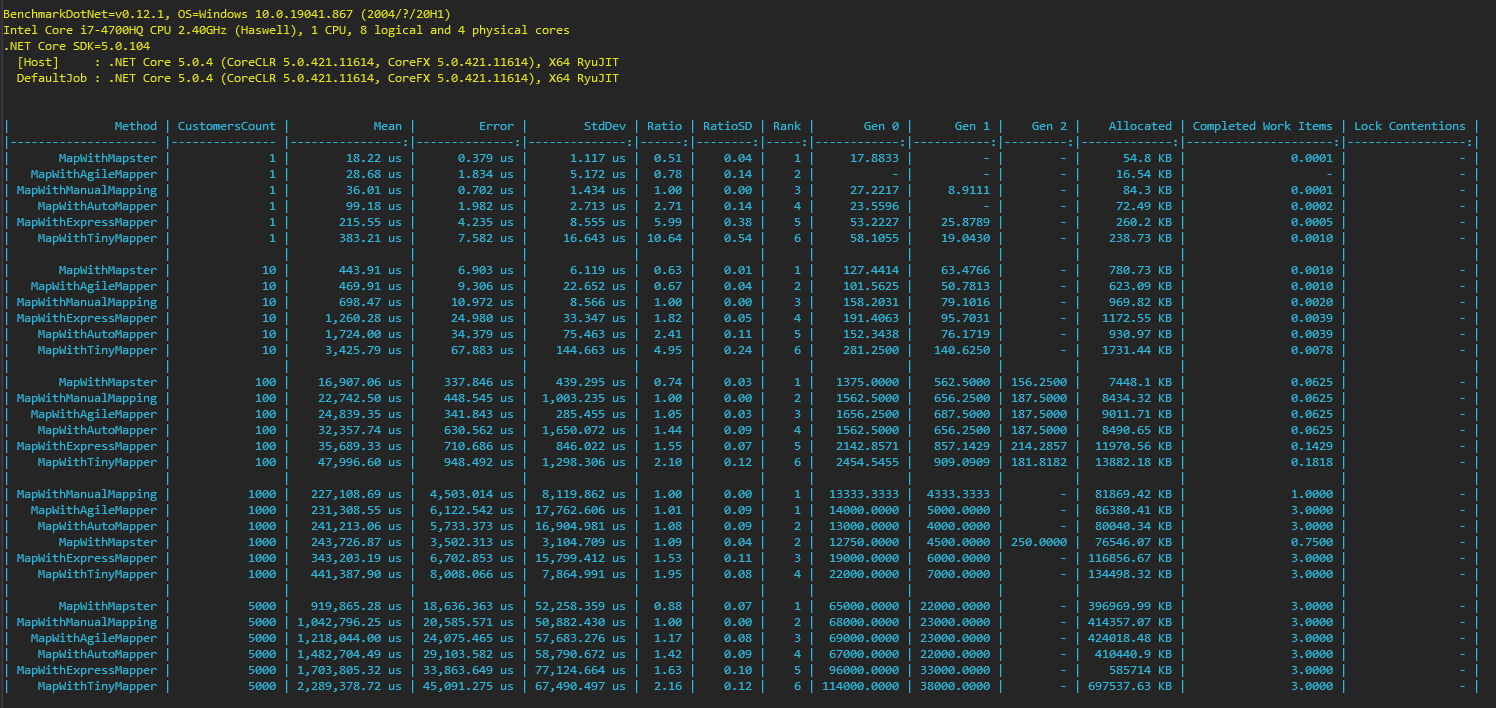Select the mean value 227,108.69 us
Viewport: 1496px width, 708px height.
coord(356,494)
